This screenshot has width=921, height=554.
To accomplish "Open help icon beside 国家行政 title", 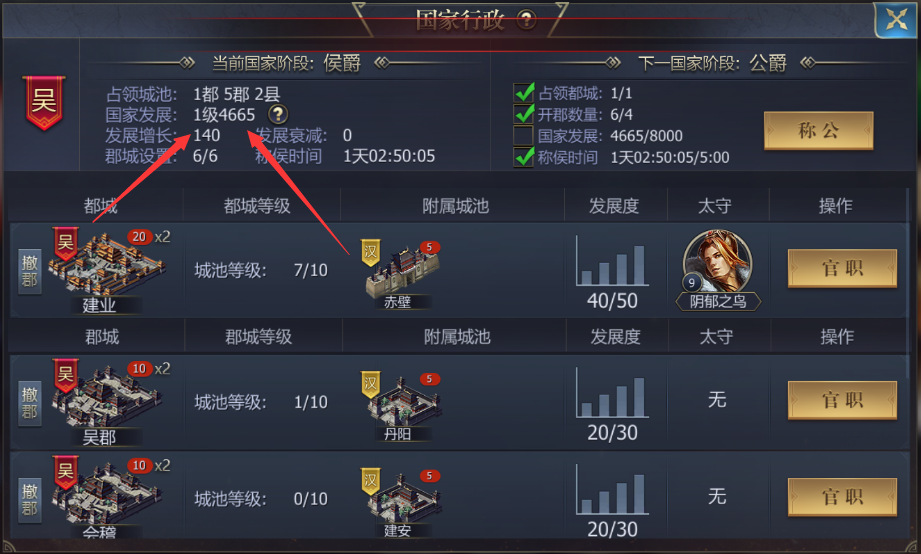I will (x=526, y=20).
